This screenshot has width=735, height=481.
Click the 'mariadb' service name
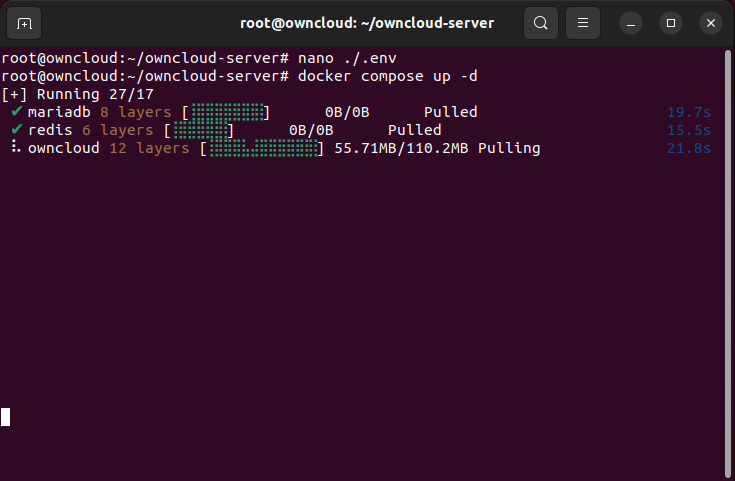point(59,112)
